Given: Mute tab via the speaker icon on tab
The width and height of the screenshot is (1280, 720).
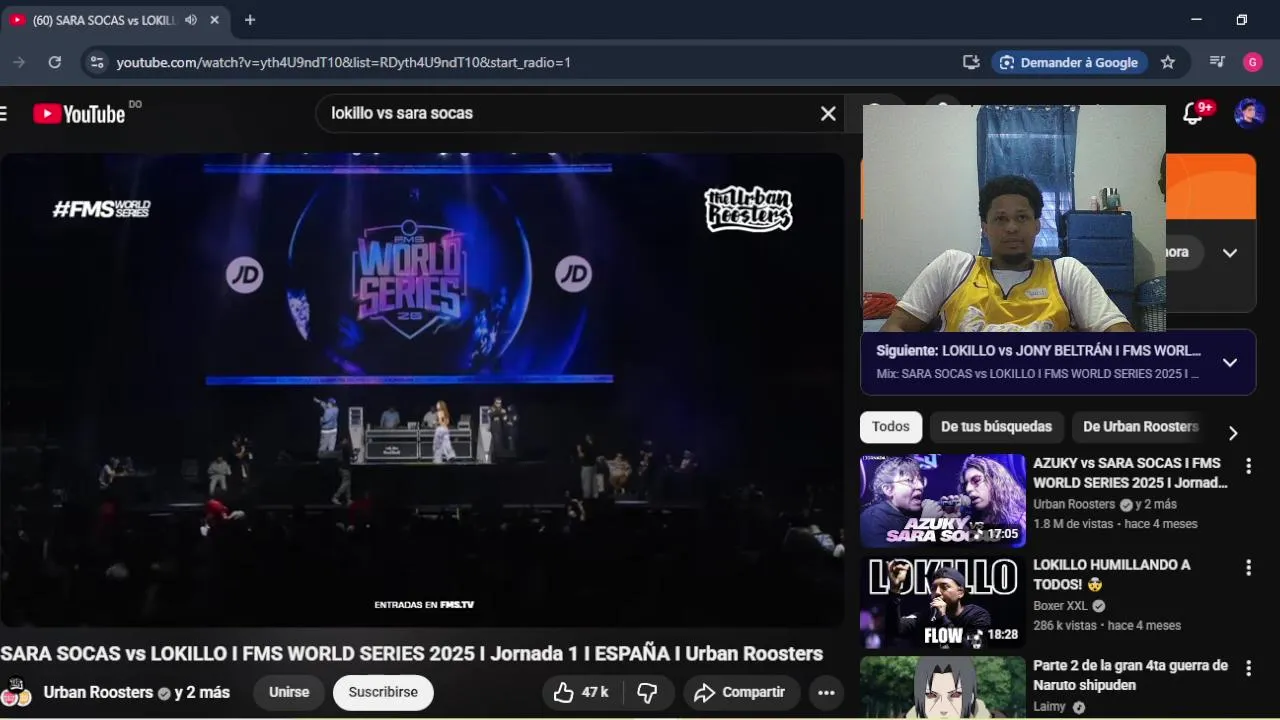Looking at the screenshot, I should [x=191, y=20].
